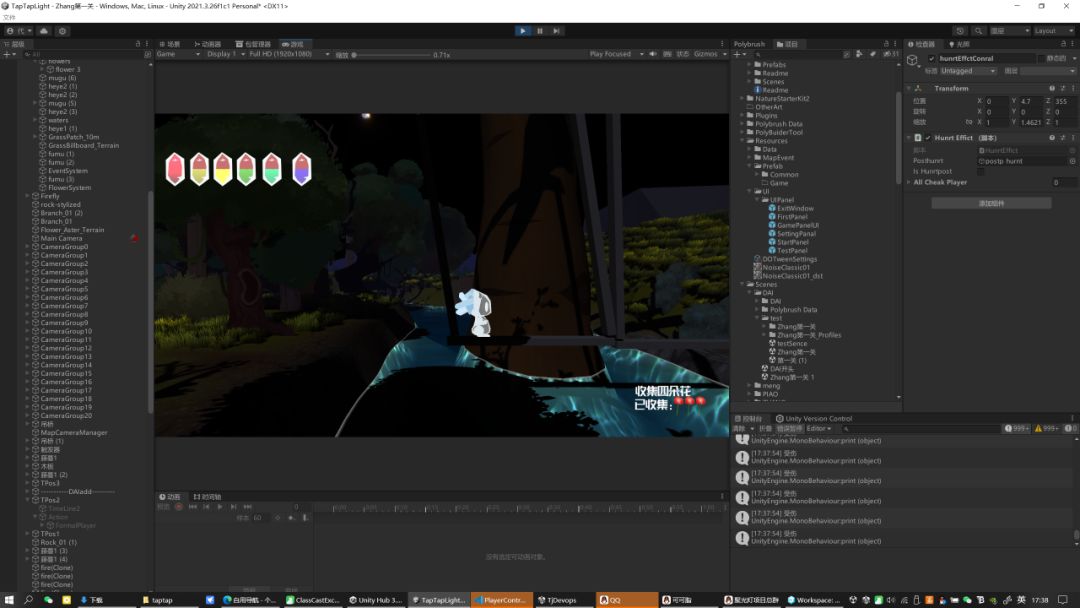Open the Play Focused dropdown
The height and width of the screenshot is (608, 1080).
point(614,54)
